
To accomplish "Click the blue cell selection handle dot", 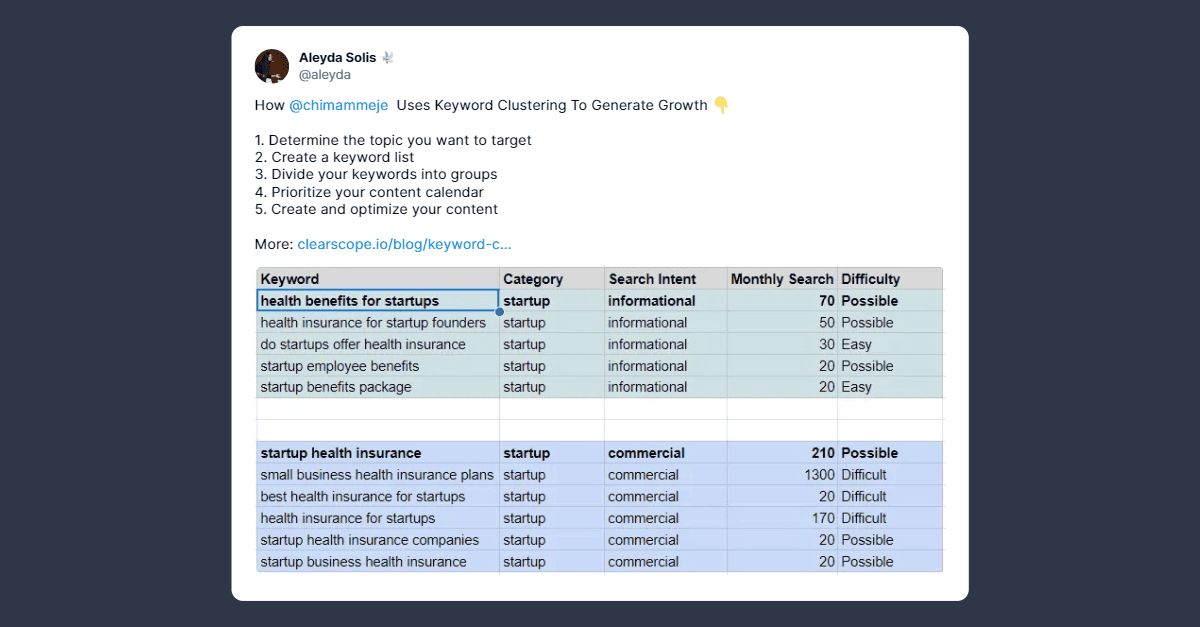I will [x=499, y=312].
